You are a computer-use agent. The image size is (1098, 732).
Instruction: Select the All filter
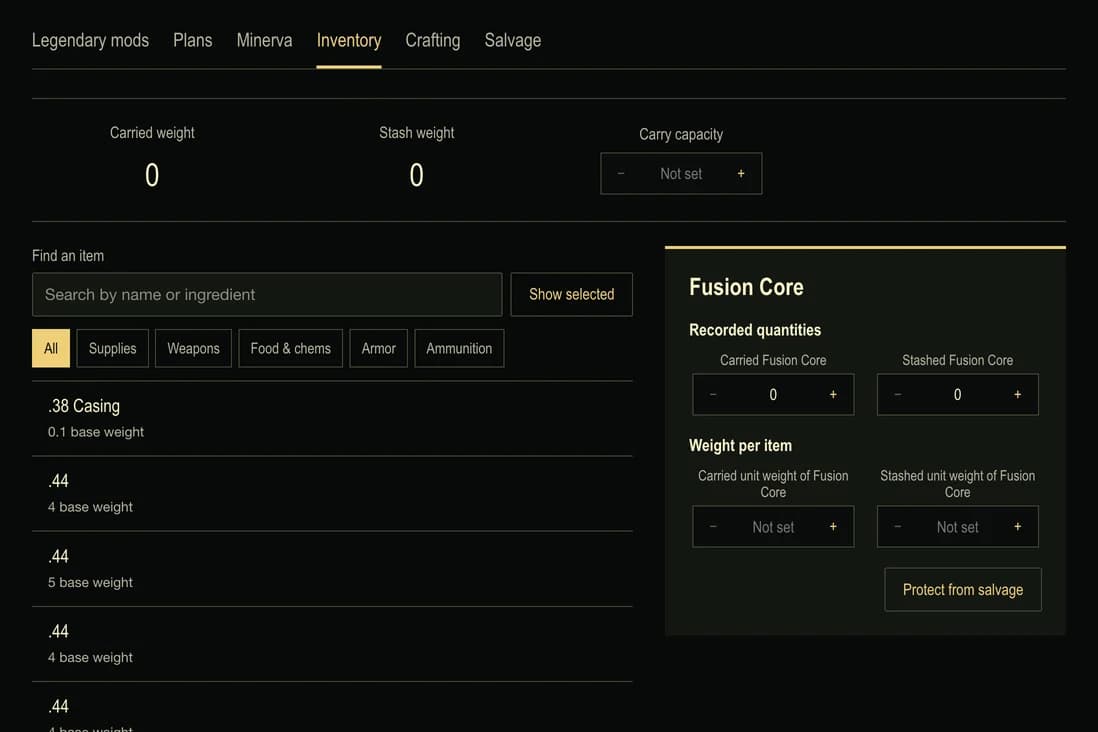click(x=51, y=348)
